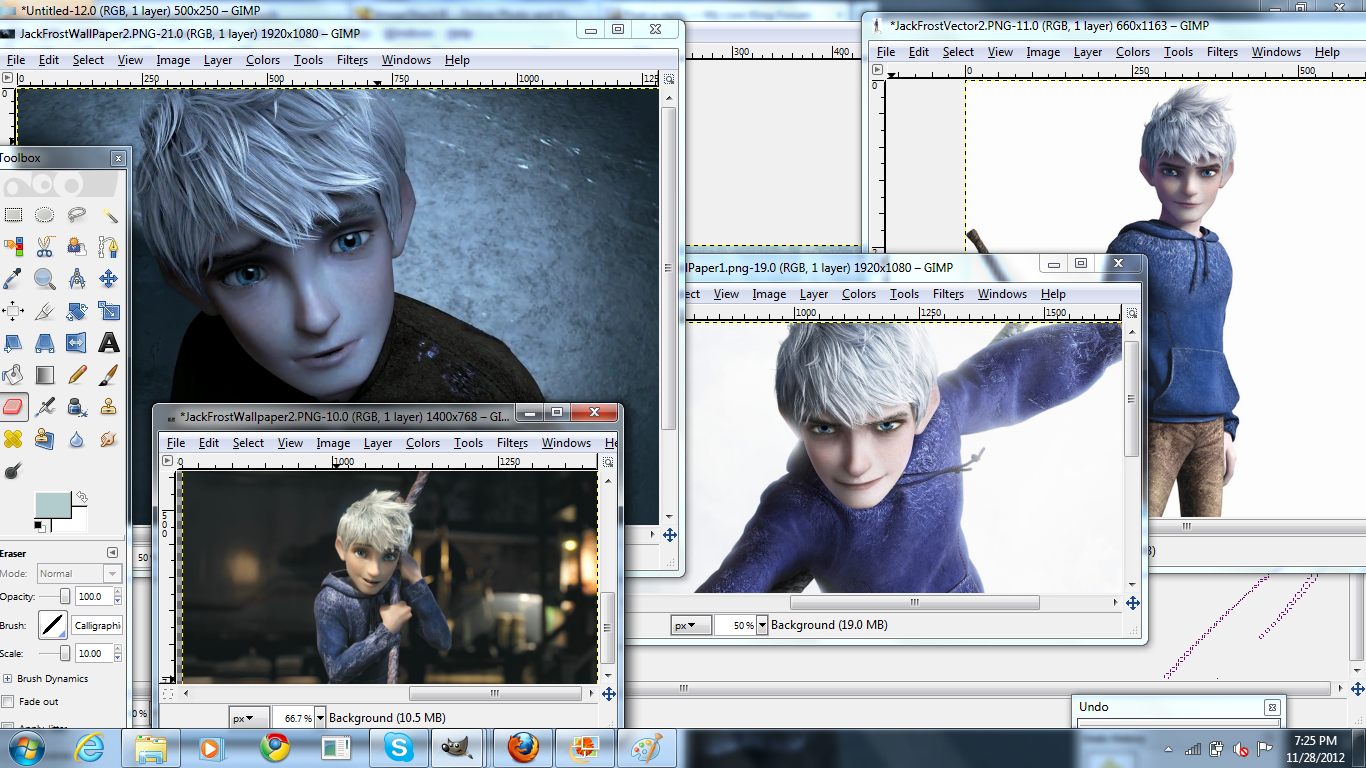
Task: Open px unit dropdown beside 50% zoom
Action: click(691, 625)
